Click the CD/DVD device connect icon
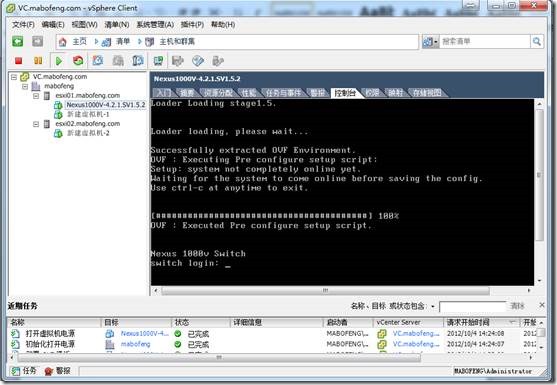Viewport: 557px width, 385px height. (198, 61)
